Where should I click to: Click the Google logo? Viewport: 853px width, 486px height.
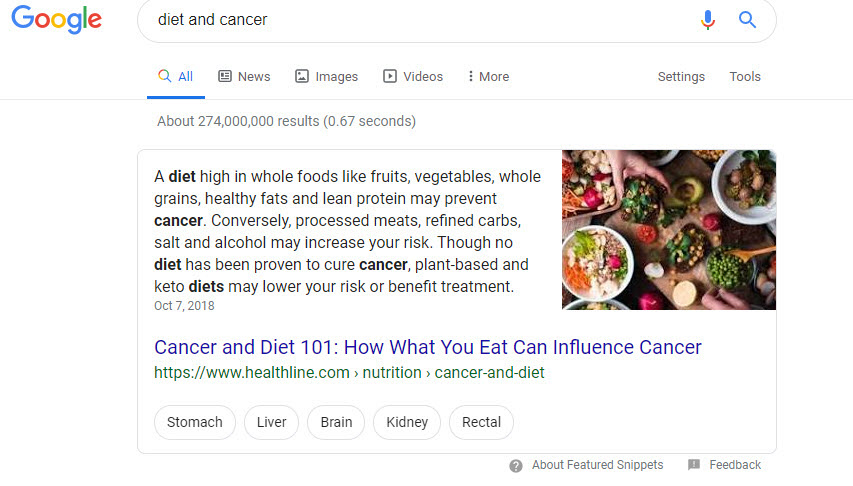[x=57, y=19]
